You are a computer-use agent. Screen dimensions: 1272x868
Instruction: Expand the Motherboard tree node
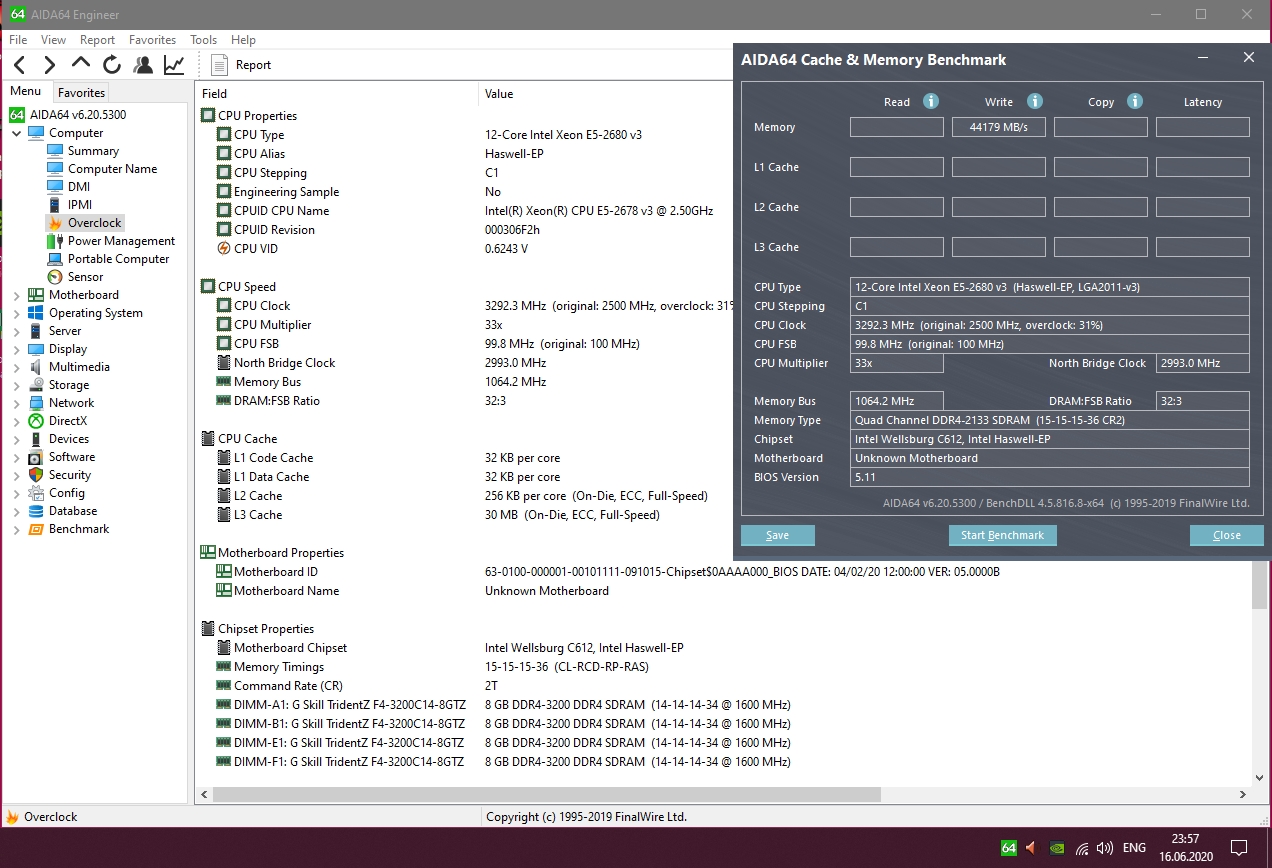click(17, 295)
